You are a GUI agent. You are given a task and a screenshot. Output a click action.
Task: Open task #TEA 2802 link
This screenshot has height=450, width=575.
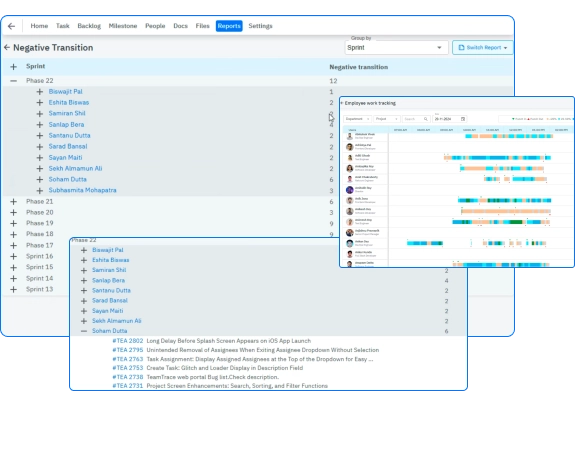128,341
